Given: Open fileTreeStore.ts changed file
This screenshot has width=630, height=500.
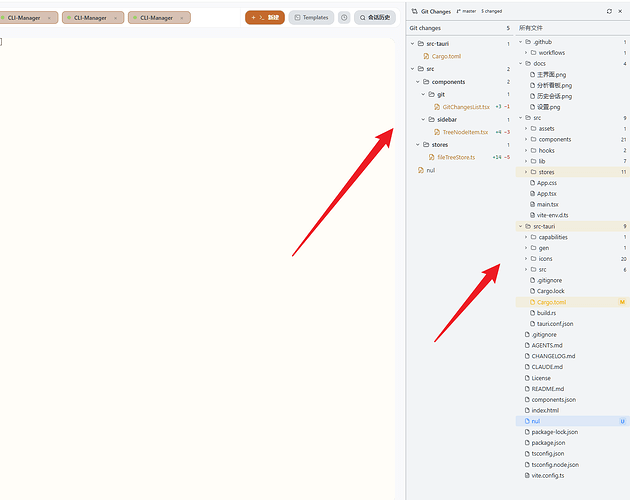Looking at the screenshot, I should coord(456,157).
